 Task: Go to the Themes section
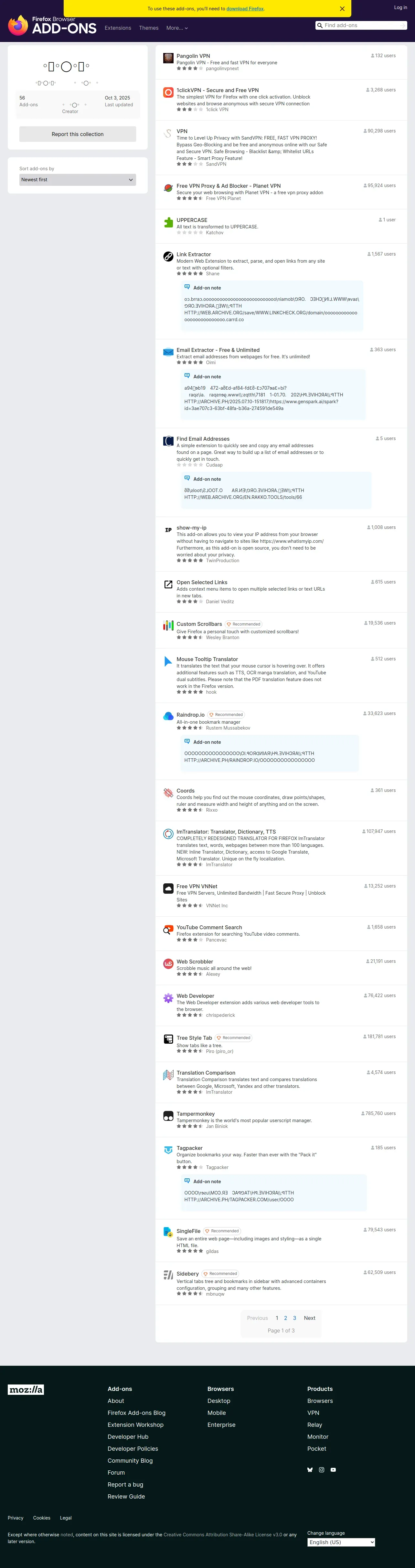pyautogui.click(x=148, y=28)
